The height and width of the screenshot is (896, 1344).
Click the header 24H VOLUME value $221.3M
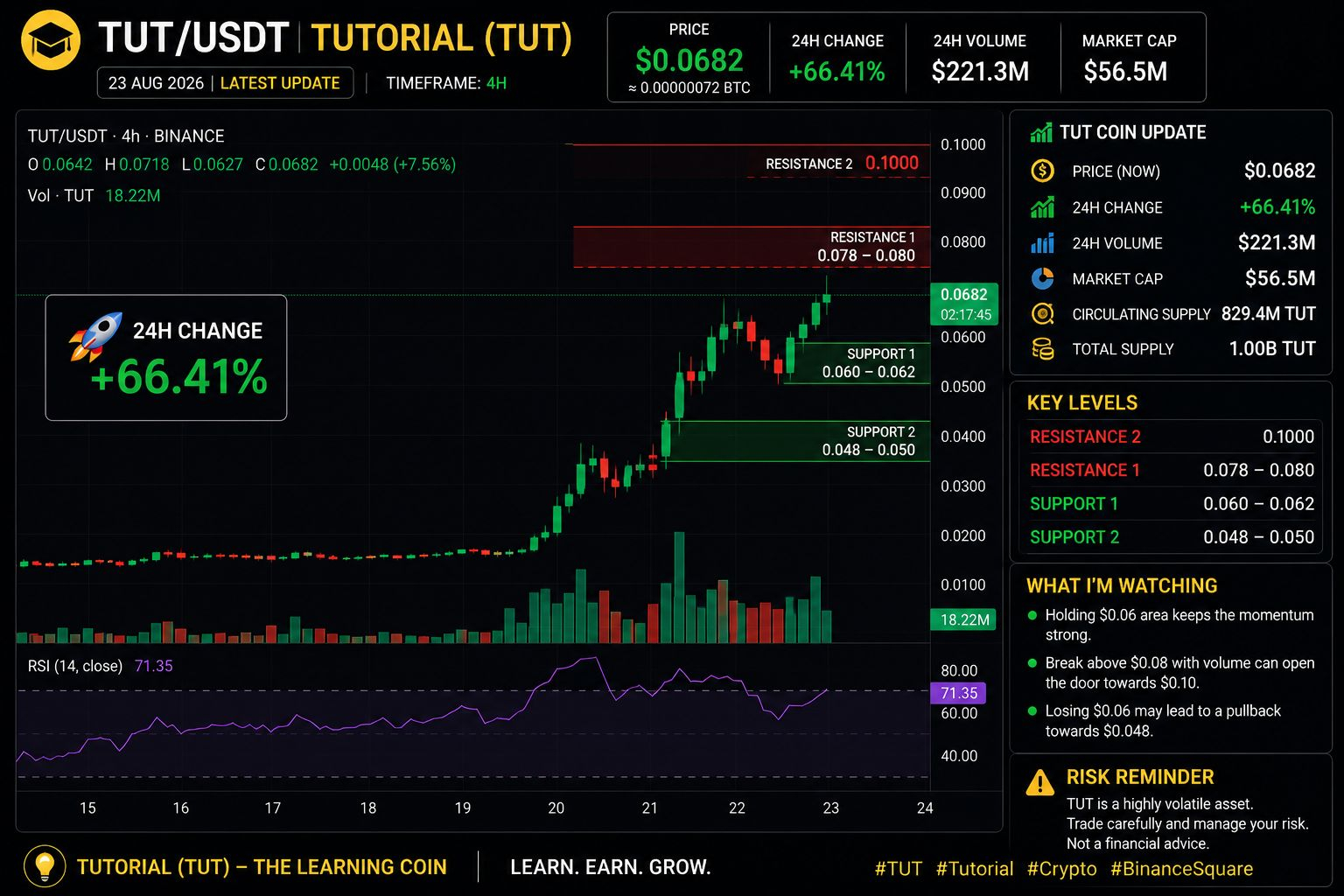point(980,71)
